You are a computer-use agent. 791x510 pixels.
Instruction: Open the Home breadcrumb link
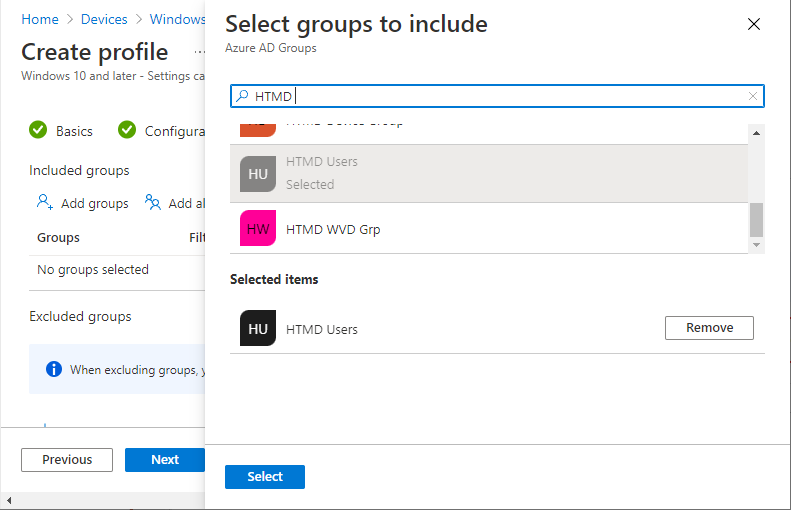point(40,19)
